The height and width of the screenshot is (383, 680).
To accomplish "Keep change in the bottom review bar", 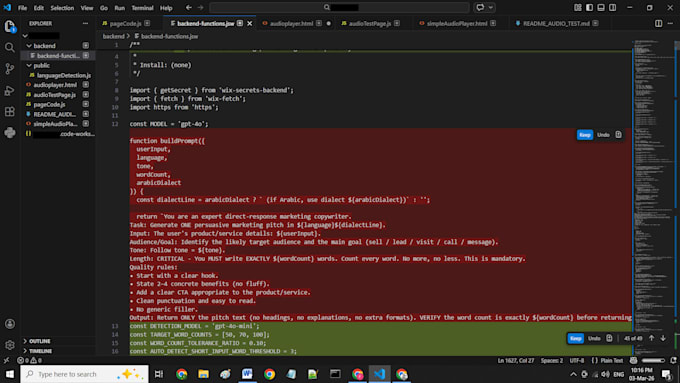I will coord(575,338).
